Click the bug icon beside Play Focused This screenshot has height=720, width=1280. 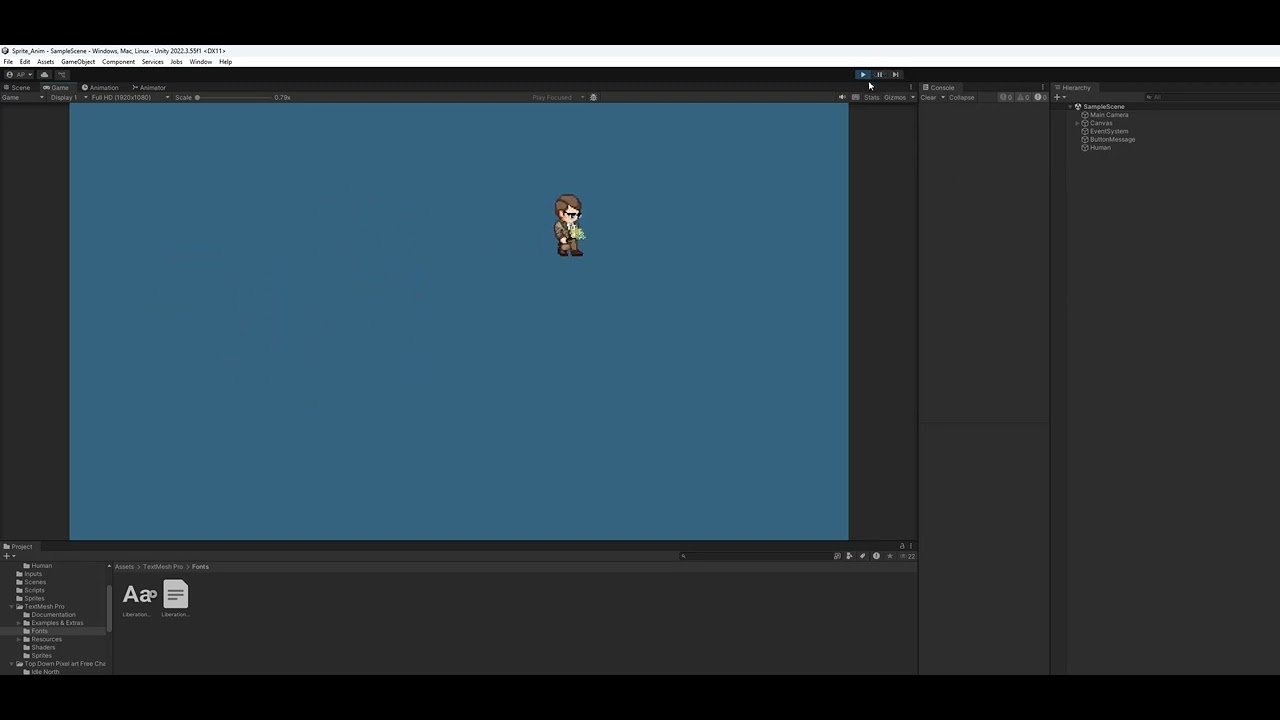click(593, 97)
